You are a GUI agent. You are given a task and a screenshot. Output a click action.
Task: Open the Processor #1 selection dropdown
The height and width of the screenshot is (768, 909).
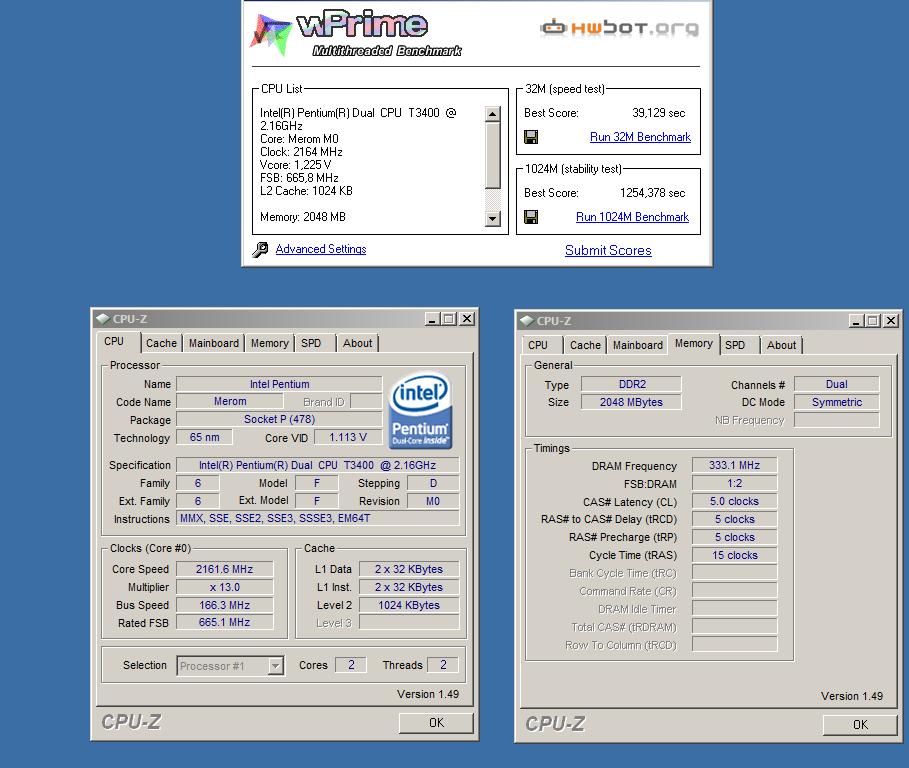point(276,665)
